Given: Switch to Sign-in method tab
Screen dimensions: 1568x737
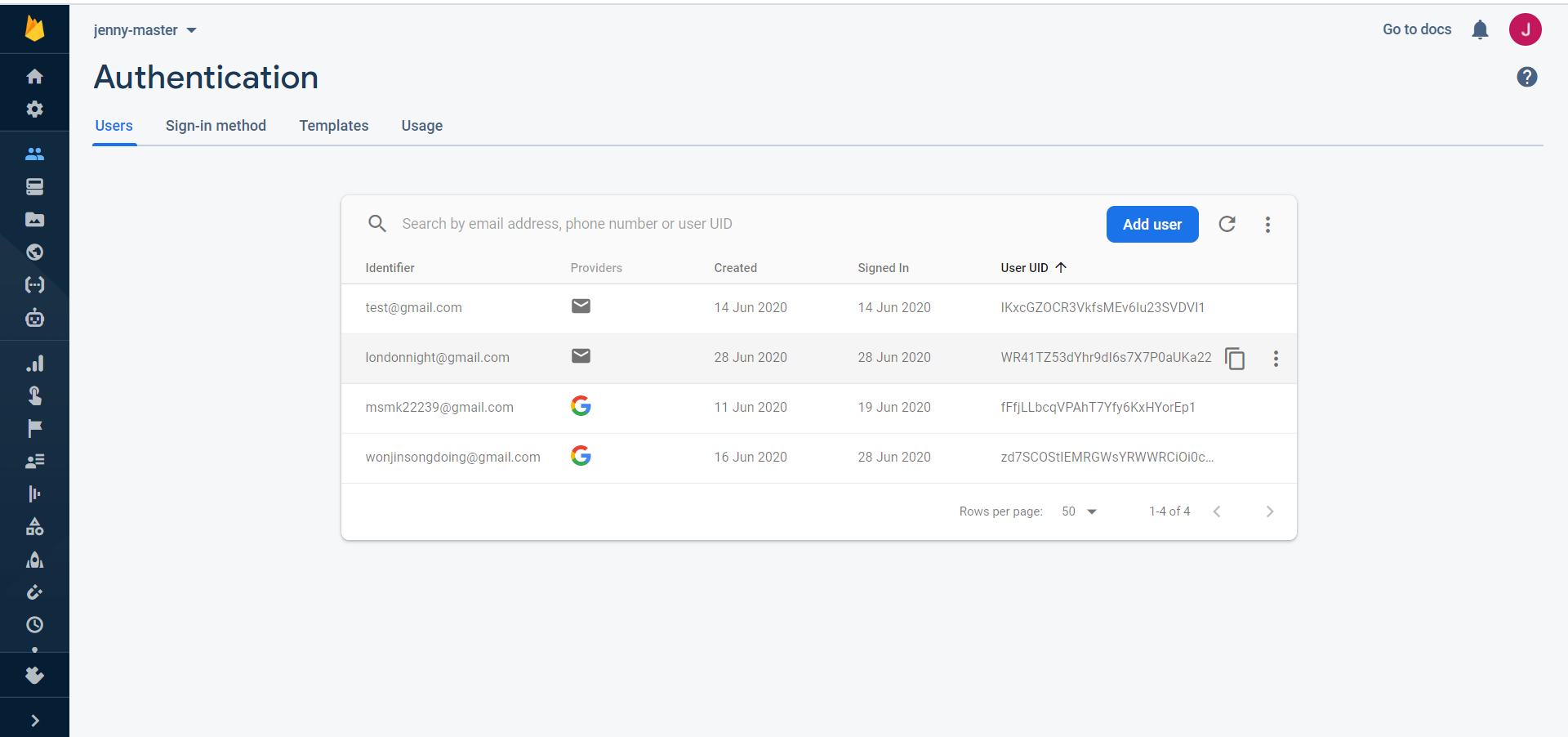Looking at the screenshot, I should 216,126.
